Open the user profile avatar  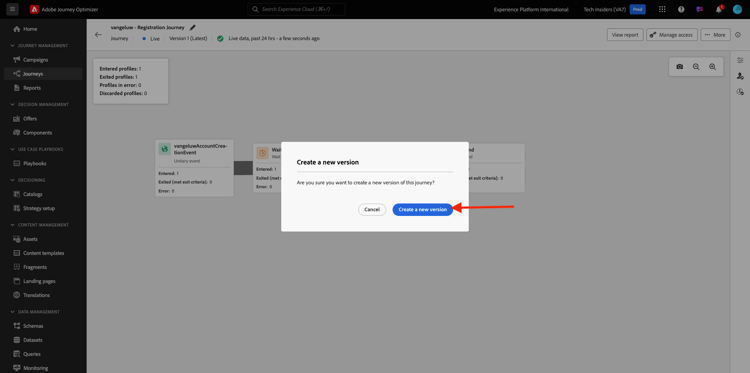click(x=737, y=9)
